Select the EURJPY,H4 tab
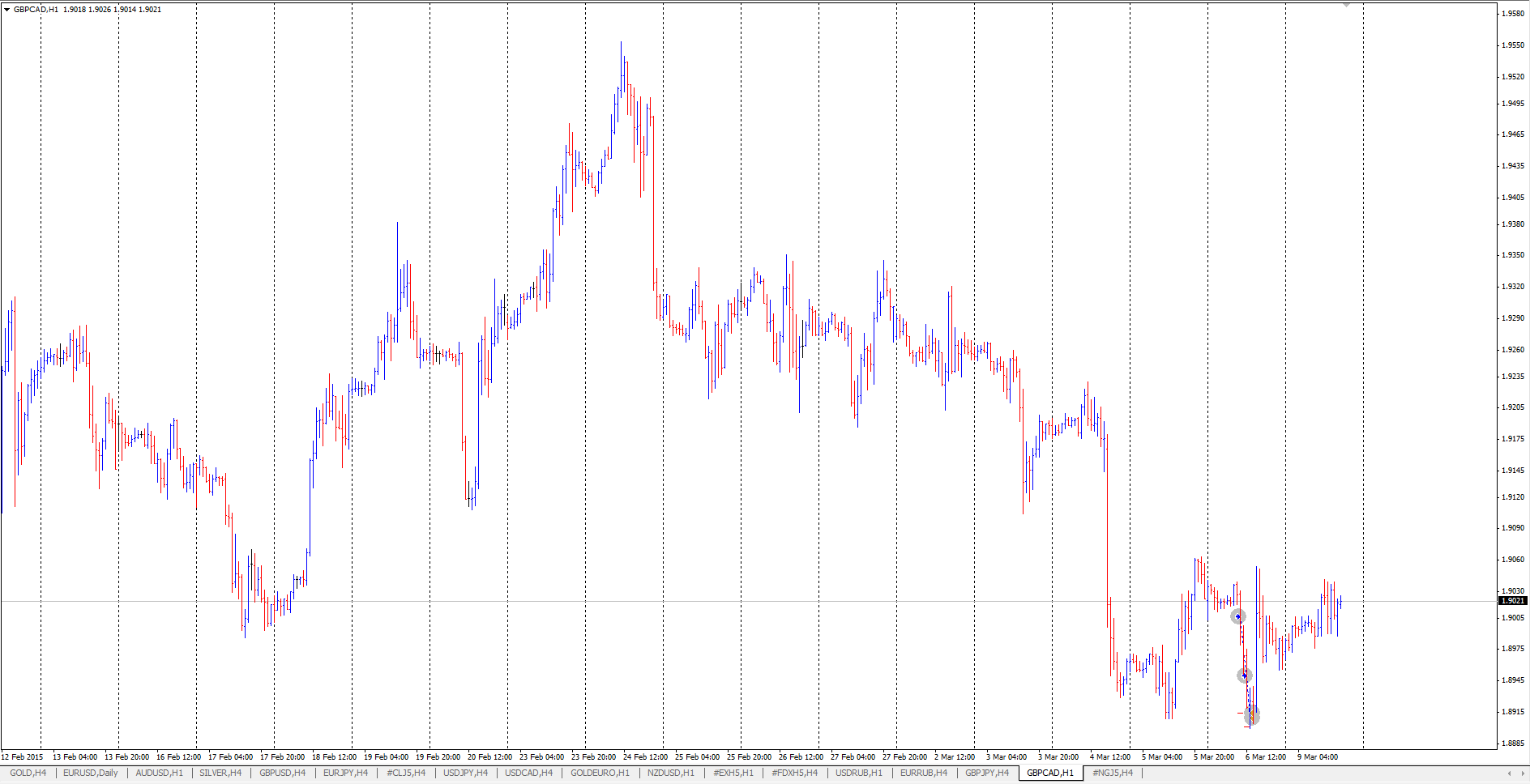 click(x=345, y=773)
